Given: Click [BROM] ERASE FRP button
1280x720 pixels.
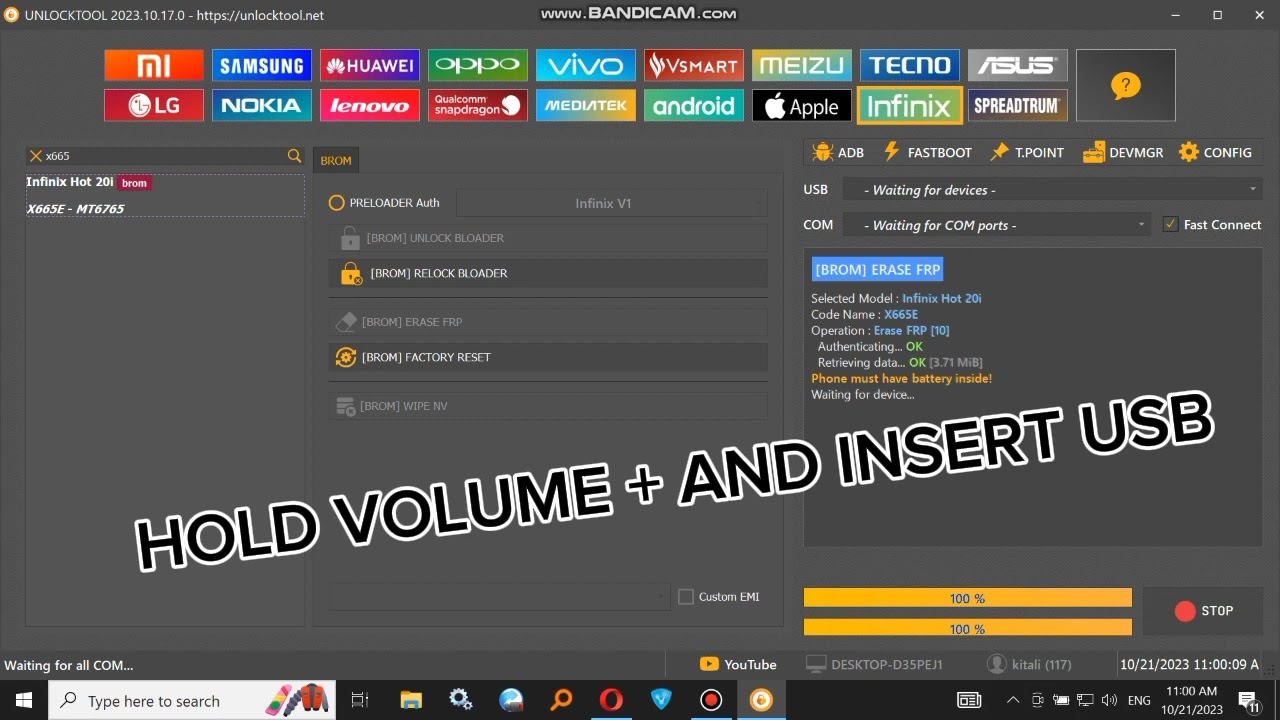Looking at the screenshot, I should pos(548,322).
